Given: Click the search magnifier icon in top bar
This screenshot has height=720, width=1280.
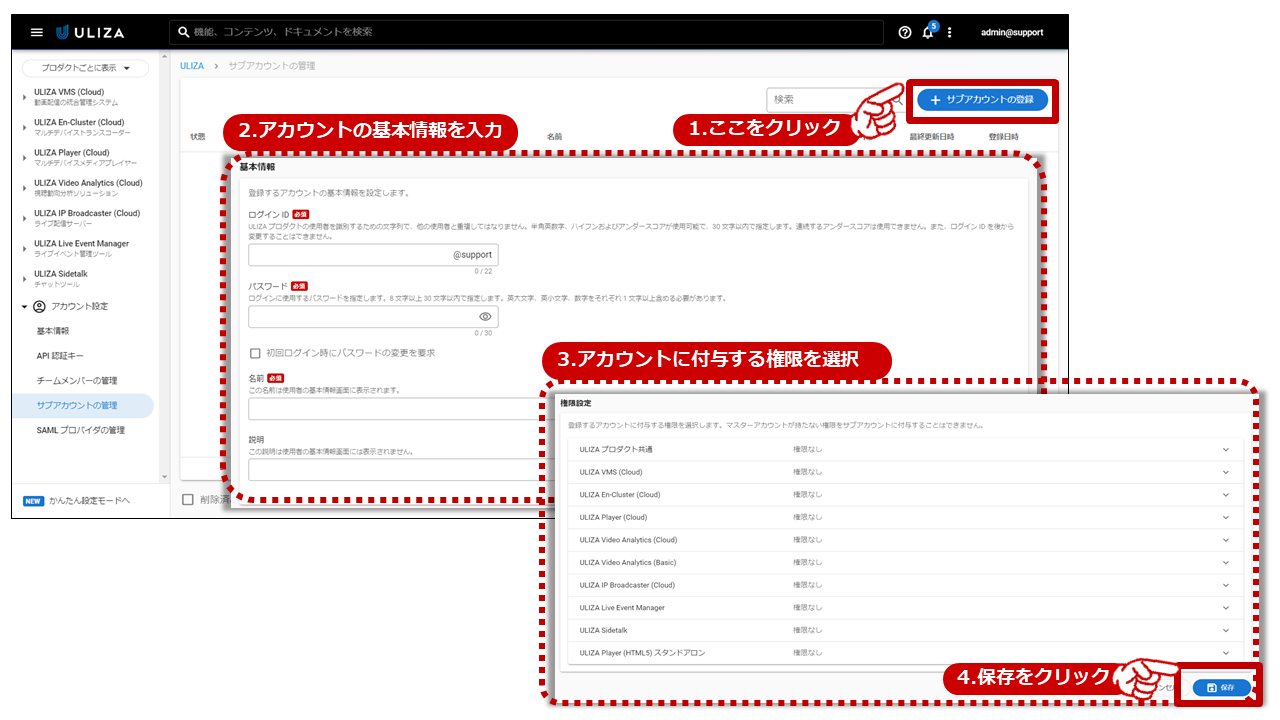Looking at the screenshot, I should (184, 32).
